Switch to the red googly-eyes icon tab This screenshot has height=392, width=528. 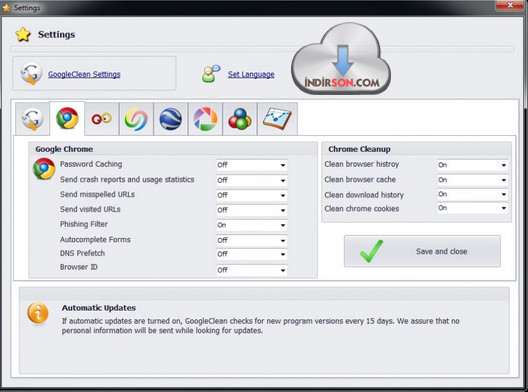click(102, 119)
